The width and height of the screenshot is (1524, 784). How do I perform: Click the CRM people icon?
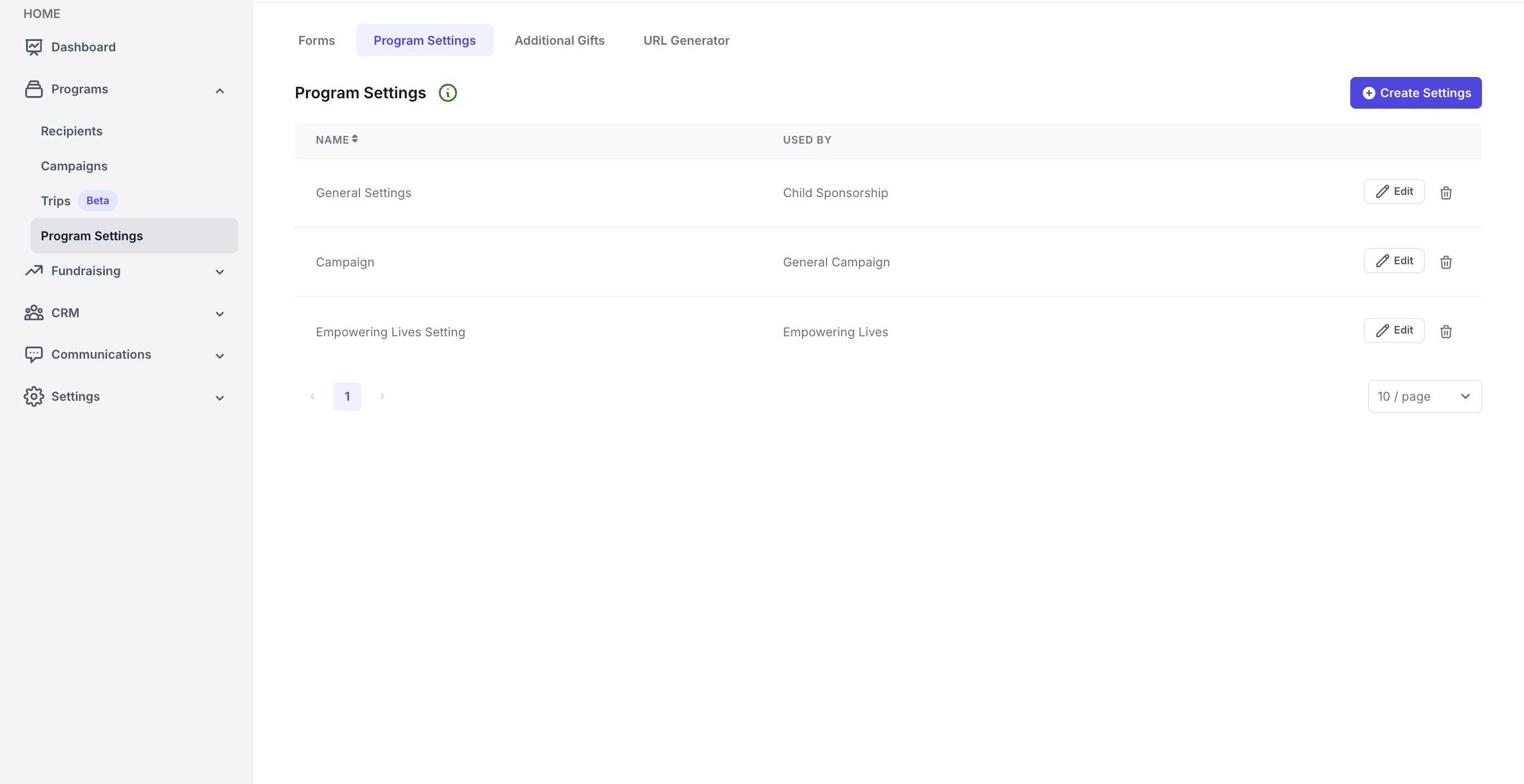tap(34, 313)
